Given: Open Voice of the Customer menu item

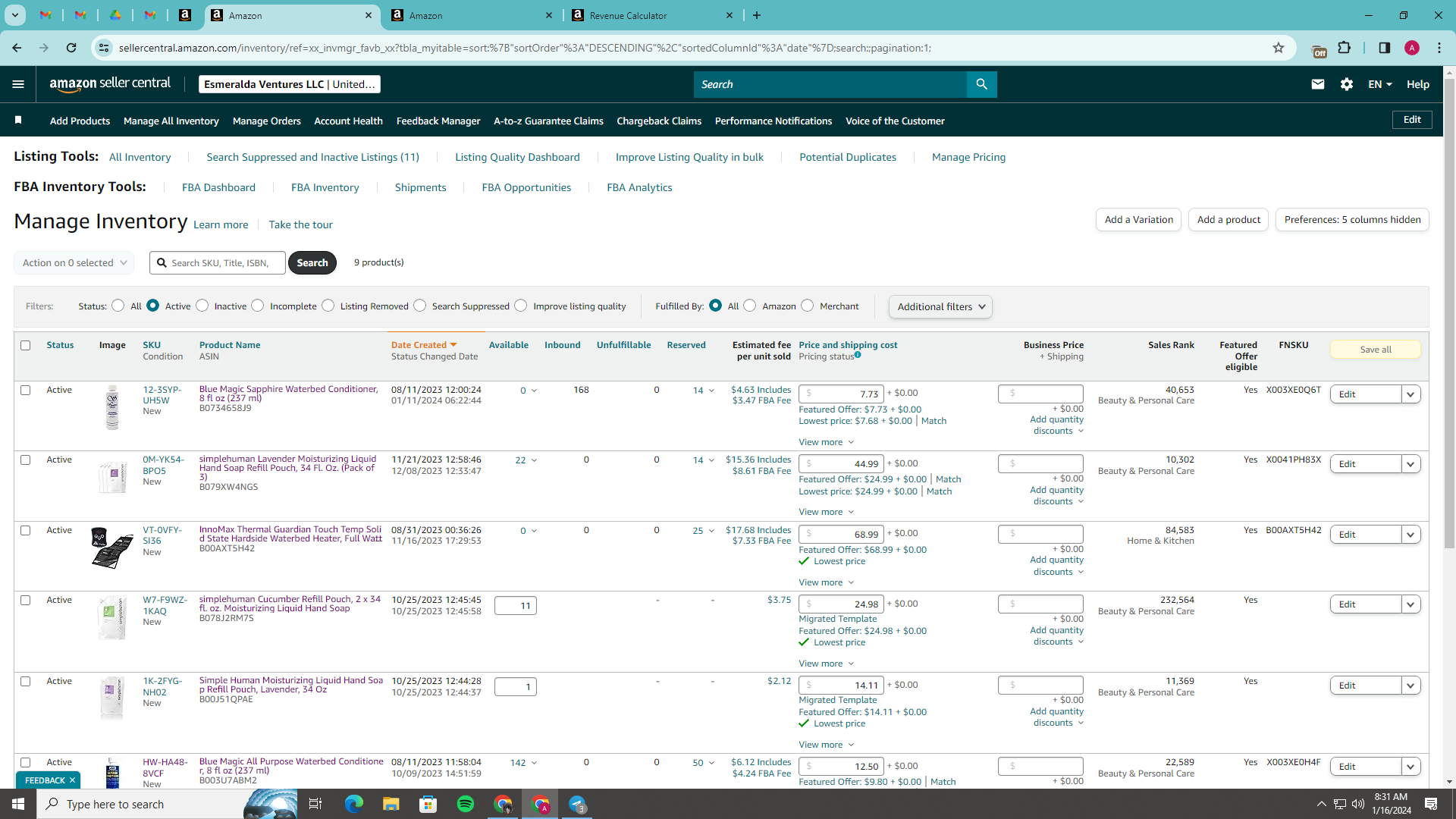Looking at the screenshot, I should coord(895,121).
